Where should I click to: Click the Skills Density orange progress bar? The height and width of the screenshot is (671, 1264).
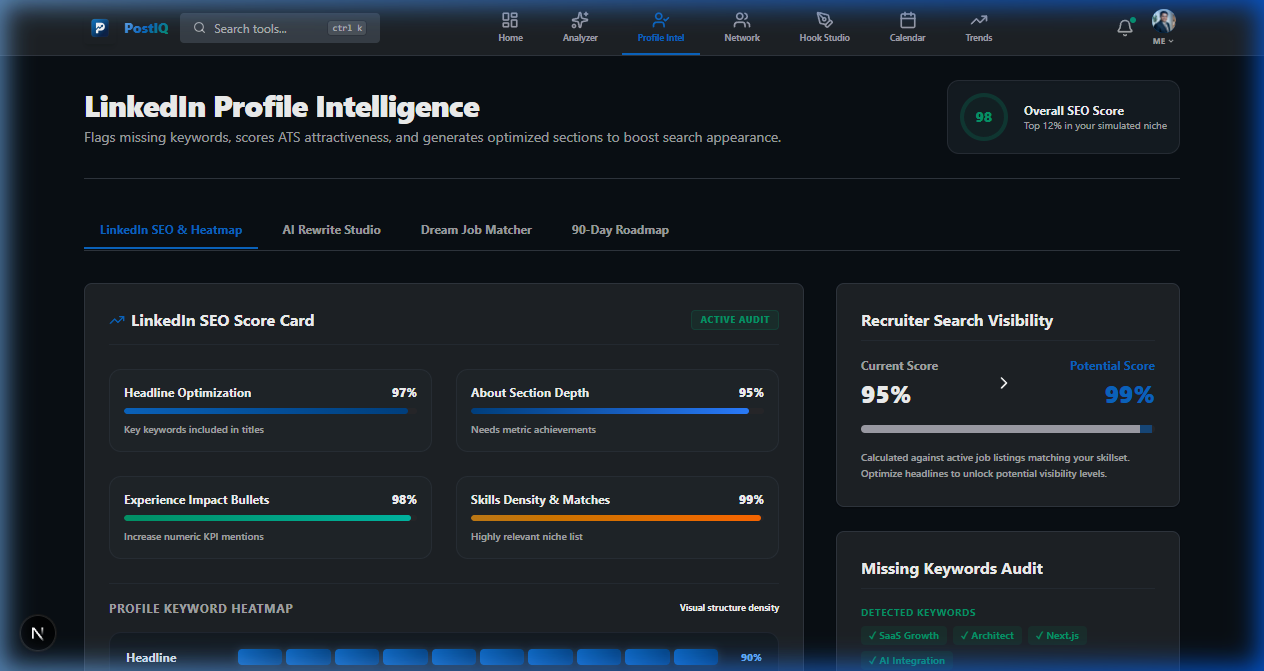point(616,518)
